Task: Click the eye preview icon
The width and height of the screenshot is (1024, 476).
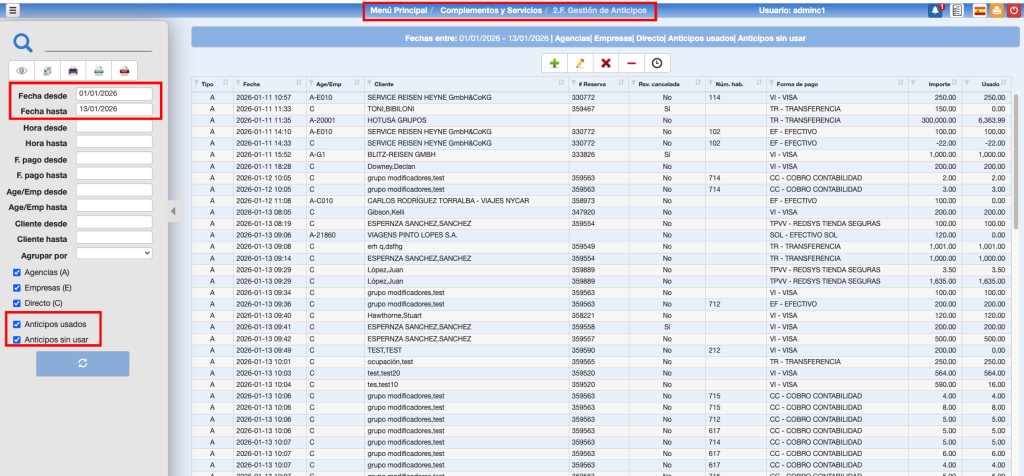Action: (23, 70)
